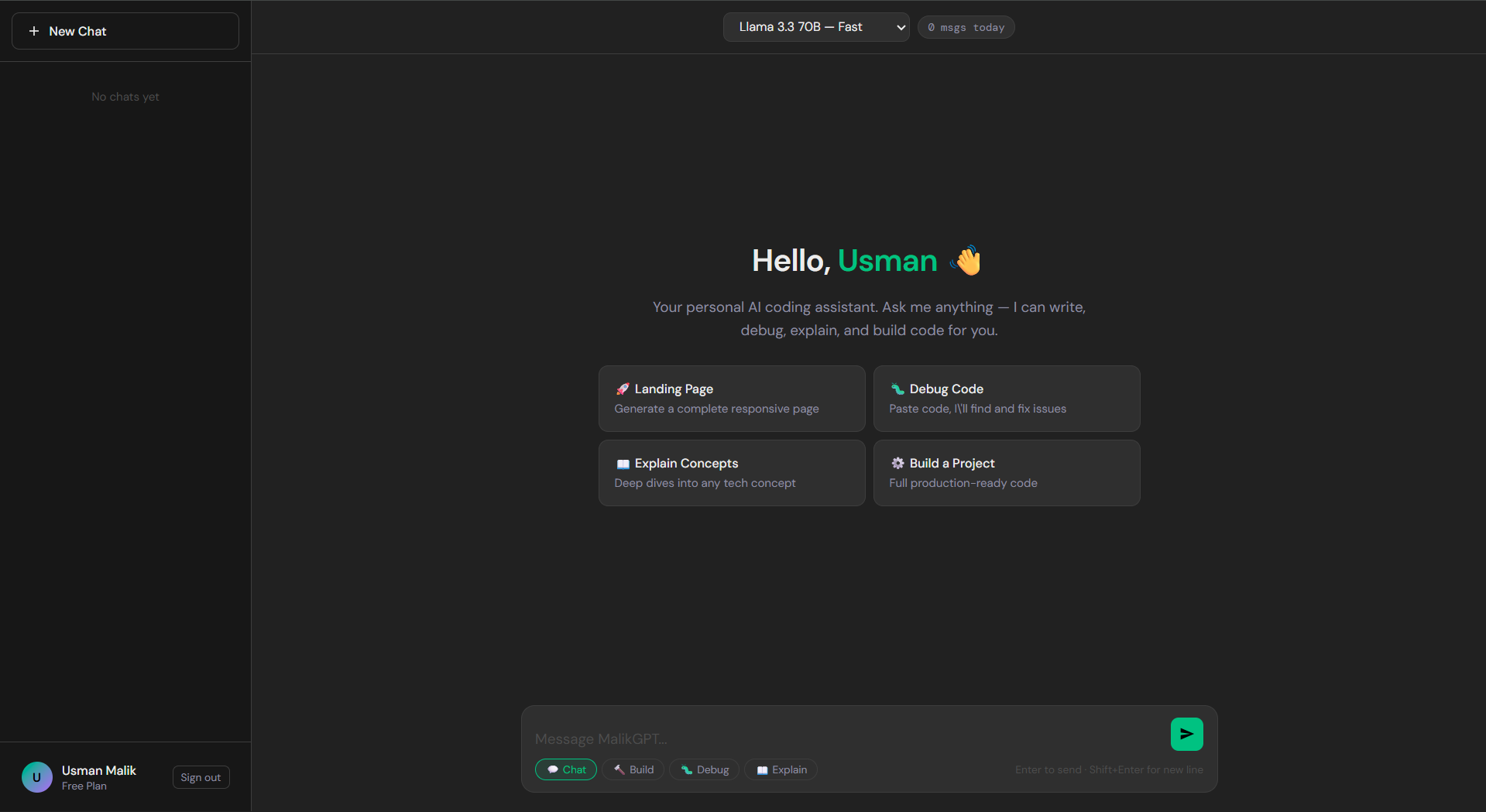Enable Debug mode below the message box
1486x812 pixels.
[x=703, y=769]
